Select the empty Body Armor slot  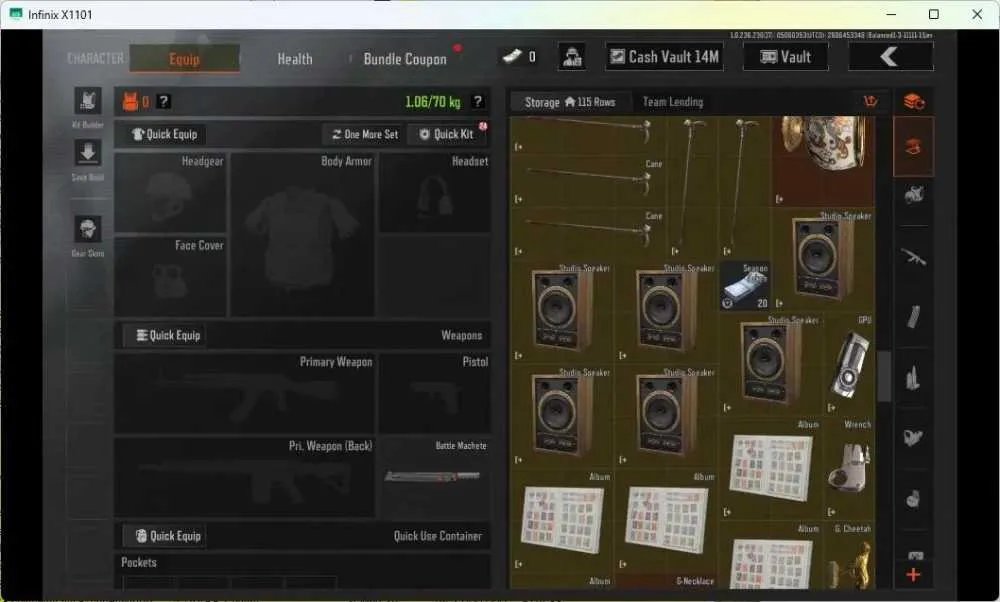302,234
